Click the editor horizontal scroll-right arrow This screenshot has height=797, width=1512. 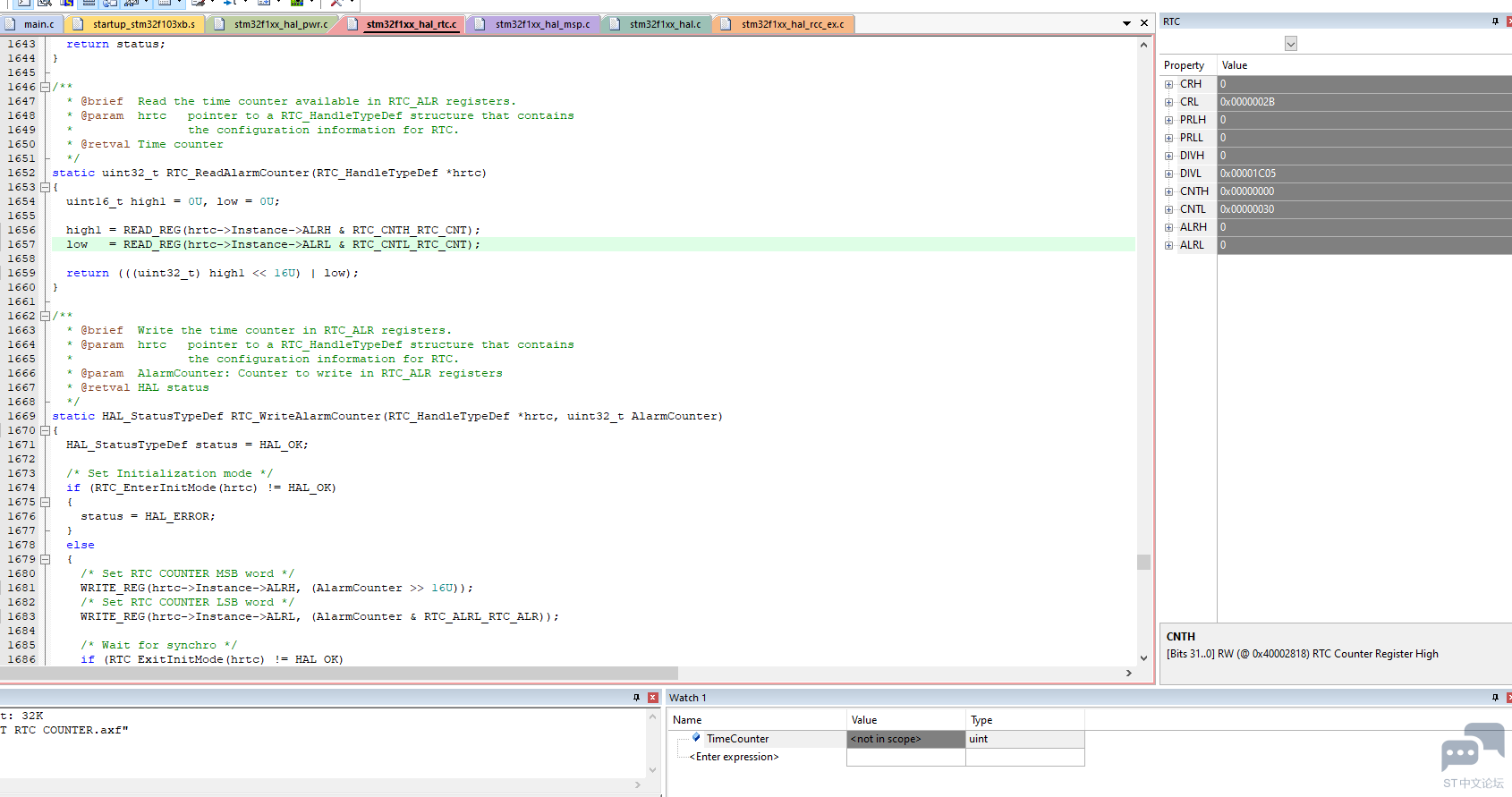1129,673
